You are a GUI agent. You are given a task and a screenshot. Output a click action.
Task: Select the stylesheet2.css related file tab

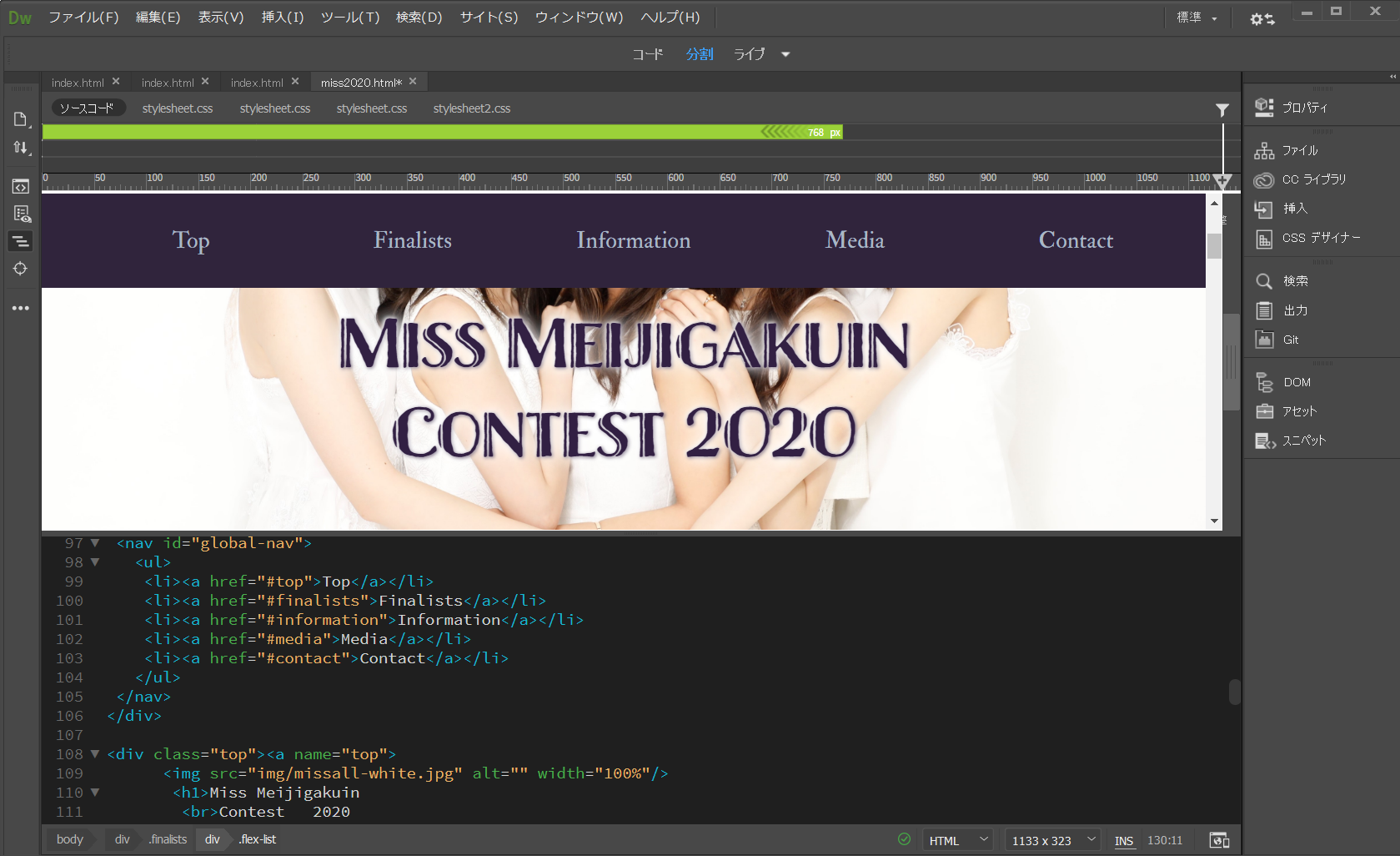coord(471,108)
